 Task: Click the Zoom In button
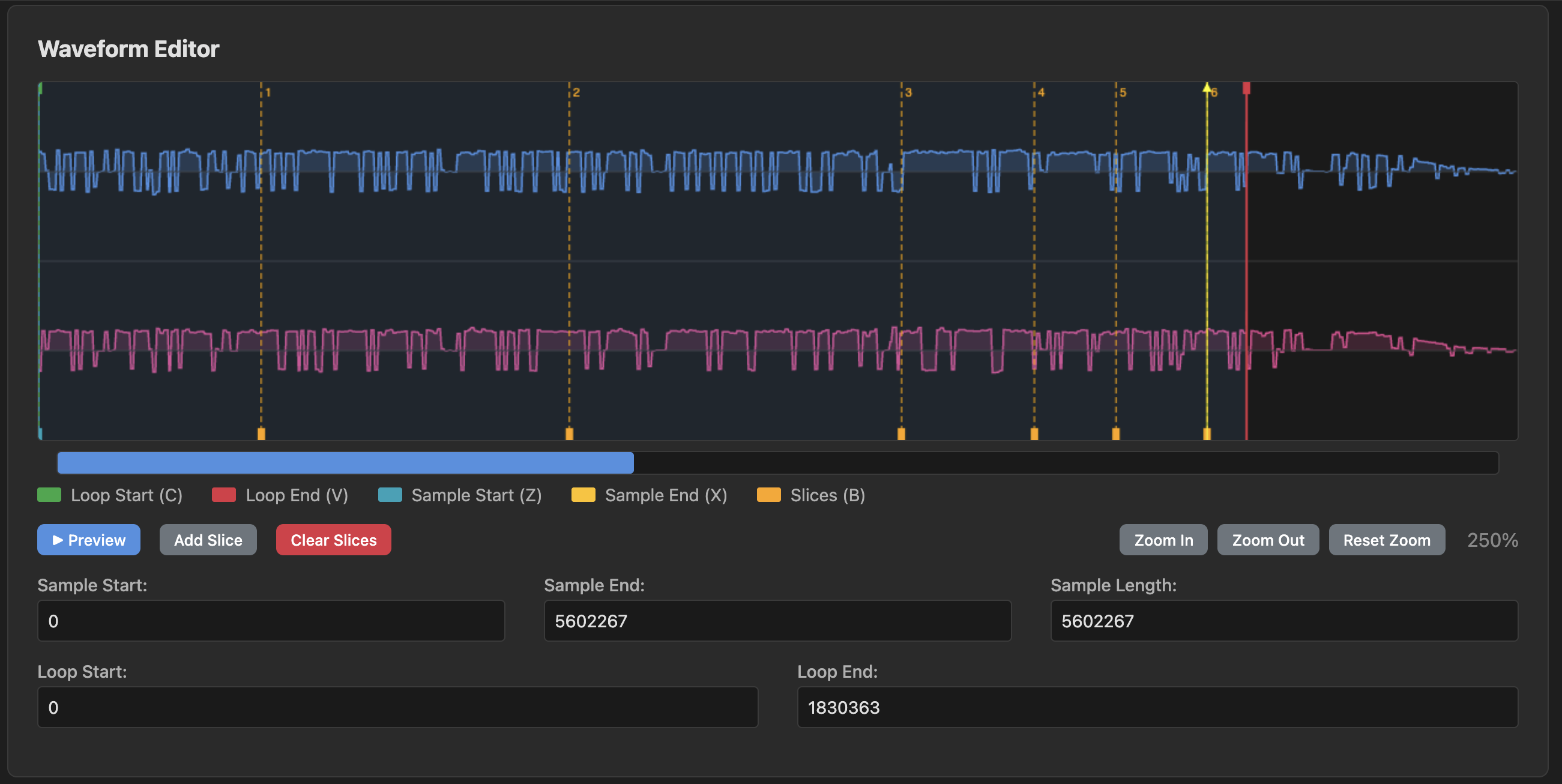pos(1163,540)
